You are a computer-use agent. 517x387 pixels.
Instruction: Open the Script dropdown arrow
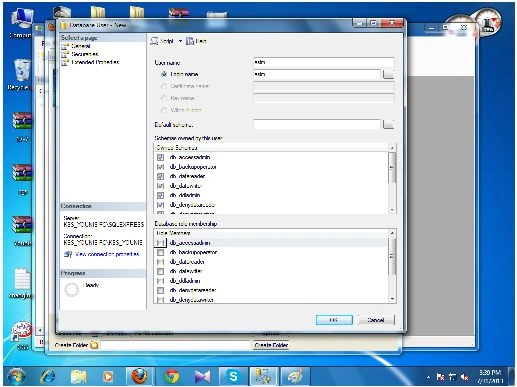180,41
